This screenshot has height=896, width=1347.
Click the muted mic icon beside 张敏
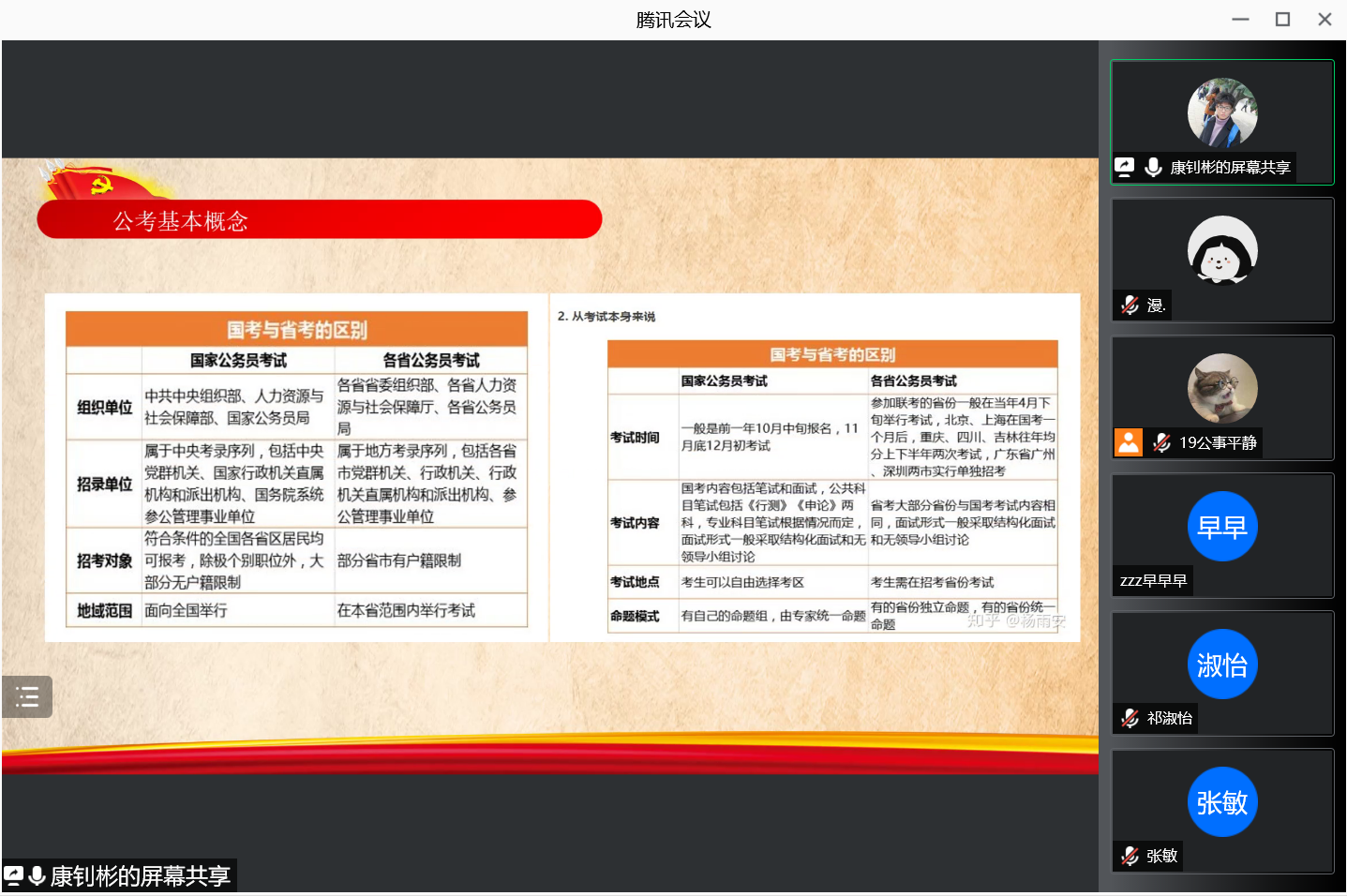click(x=1130, y=856)
